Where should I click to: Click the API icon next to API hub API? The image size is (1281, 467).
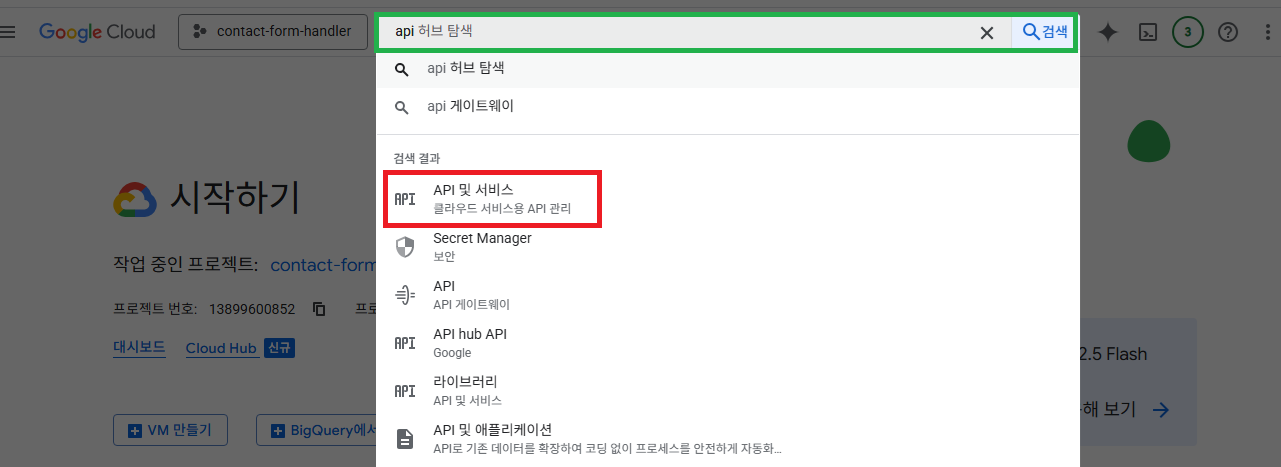point(405,342)
